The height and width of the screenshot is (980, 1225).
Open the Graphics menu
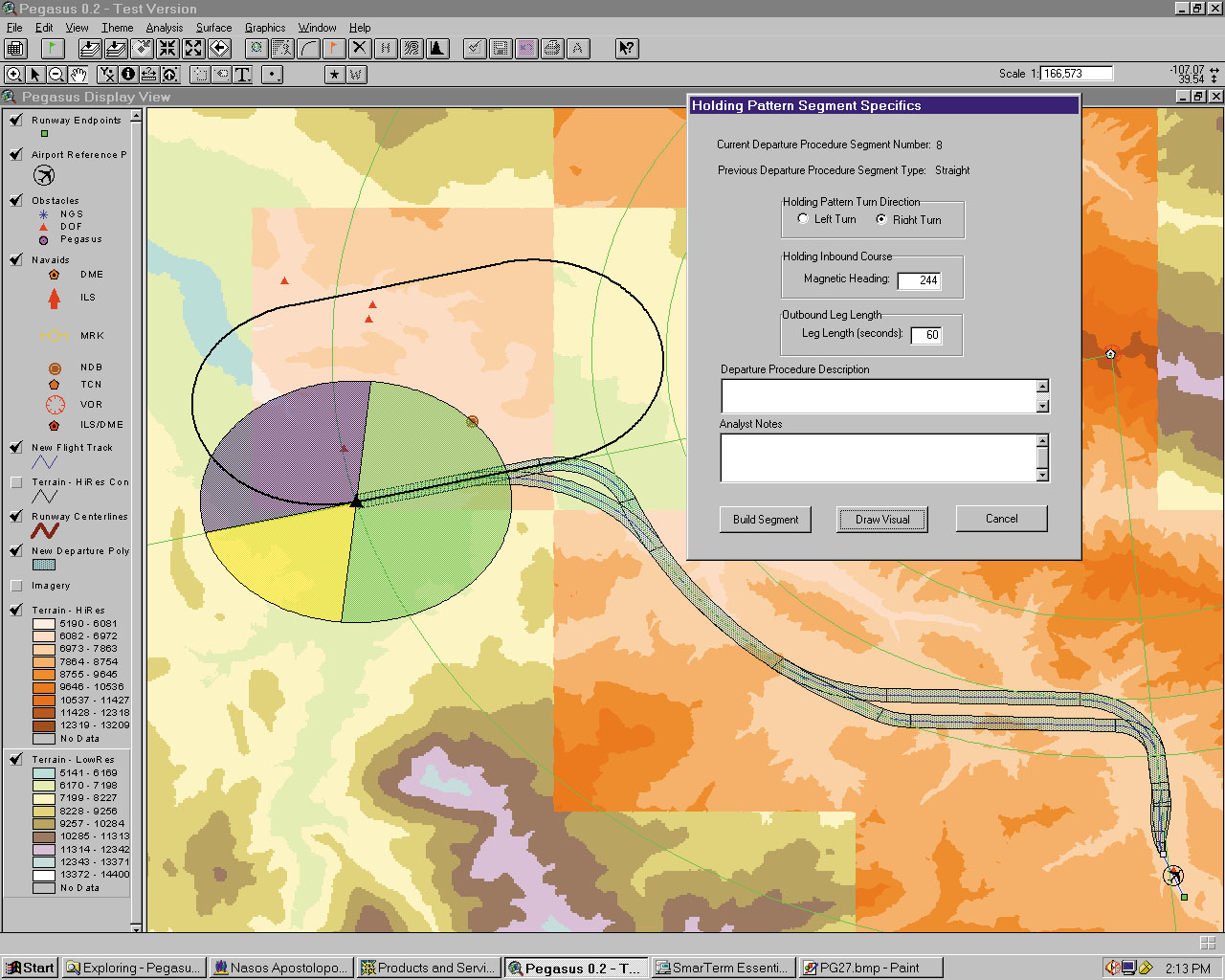pyautogui.click(x=265, y=28)
